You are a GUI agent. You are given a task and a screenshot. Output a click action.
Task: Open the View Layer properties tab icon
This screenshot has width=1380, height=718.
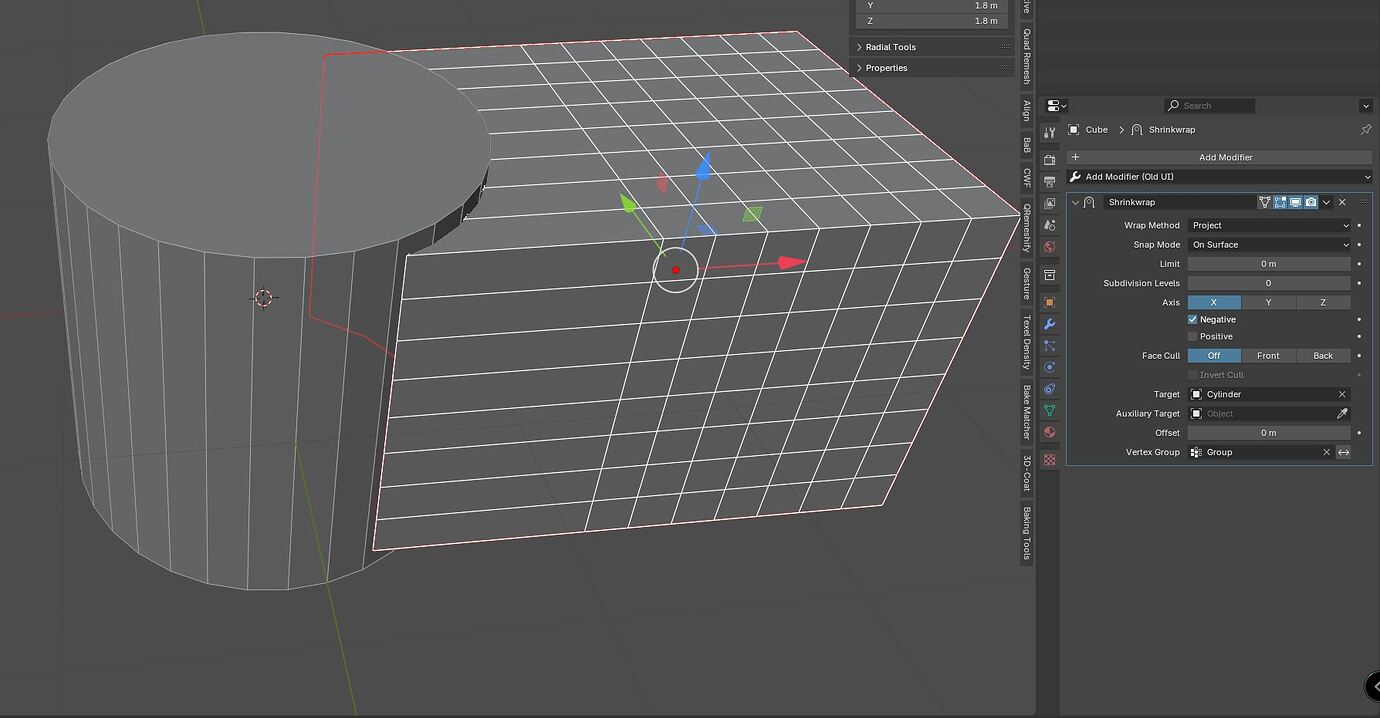click(1049, 204)
